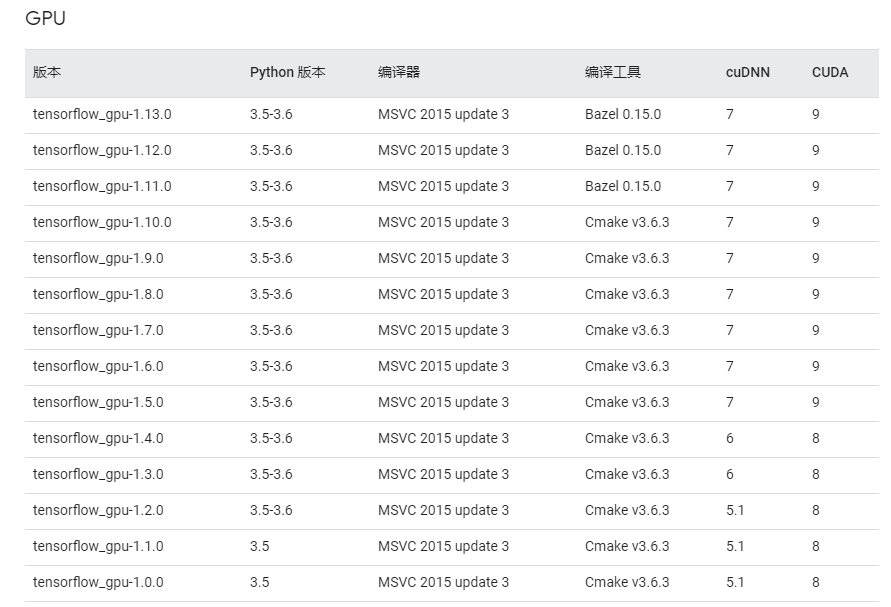Select the tensorflow_gpu-1.9.0 table row
The image size is (891, 607).
[445, 258]
